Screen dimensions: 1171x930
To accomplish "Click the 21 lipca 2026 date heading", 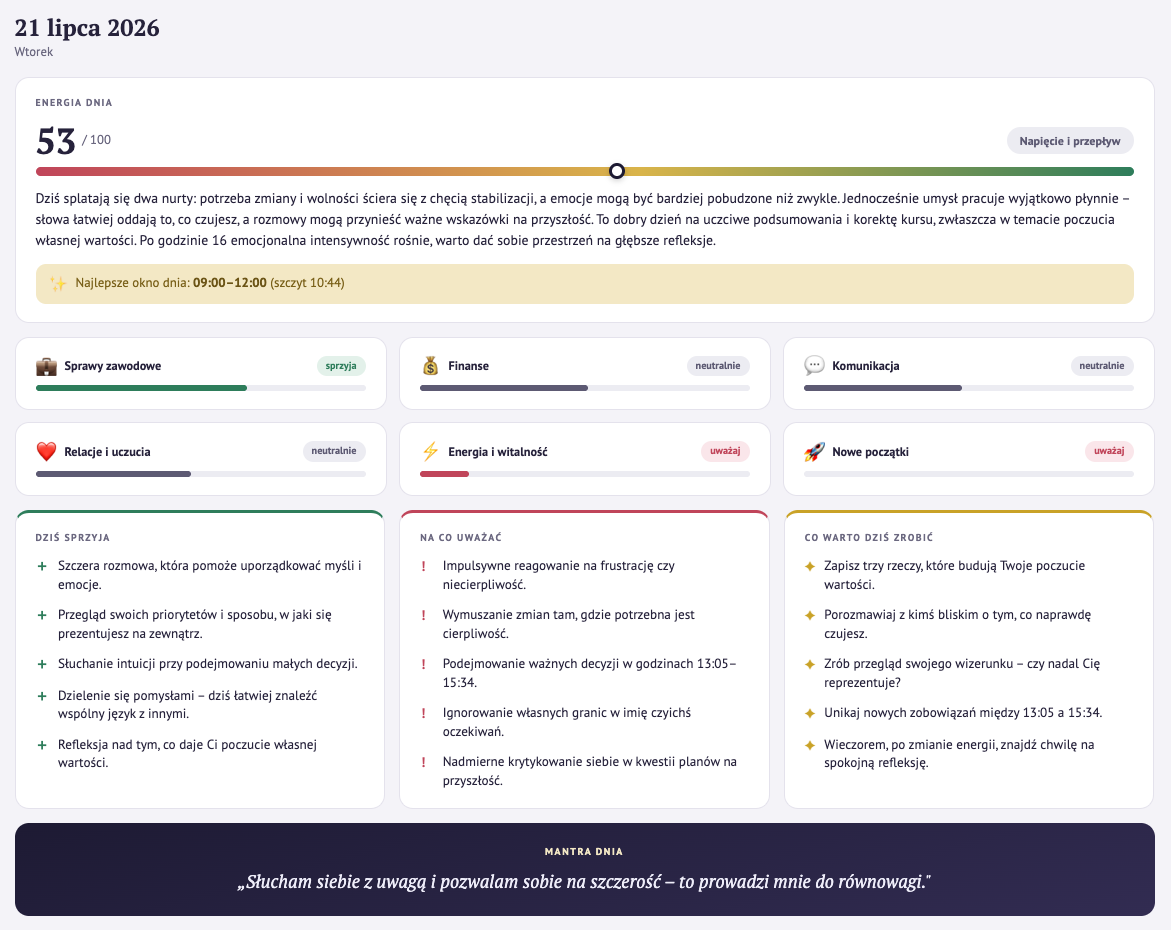I will (x=87, y=28).
